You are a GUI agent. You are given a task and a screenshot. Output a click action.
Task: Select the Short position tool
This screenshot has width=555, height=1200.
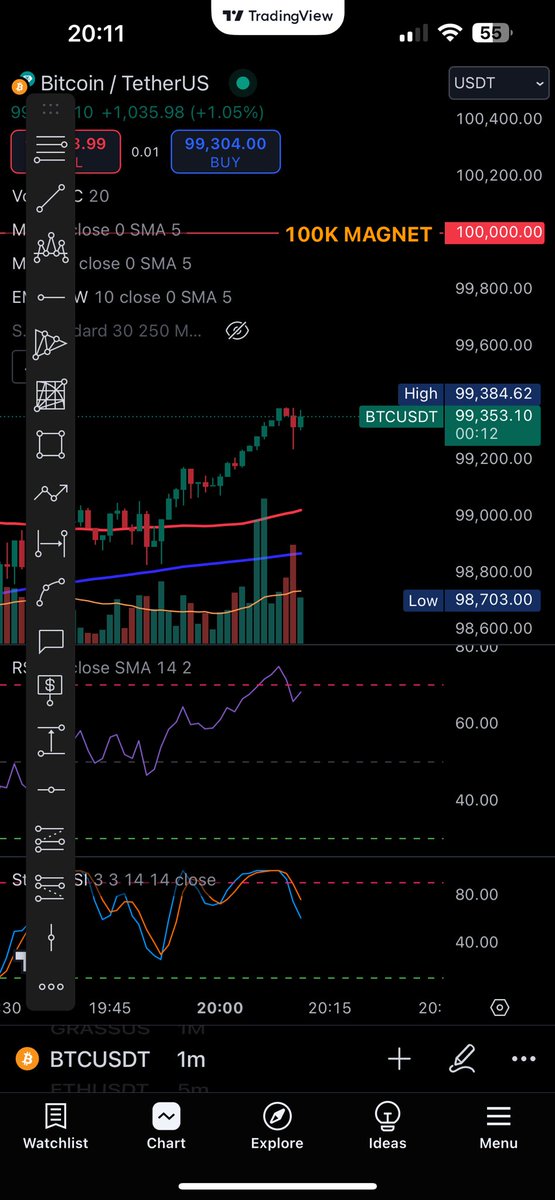tap(51, 887)
